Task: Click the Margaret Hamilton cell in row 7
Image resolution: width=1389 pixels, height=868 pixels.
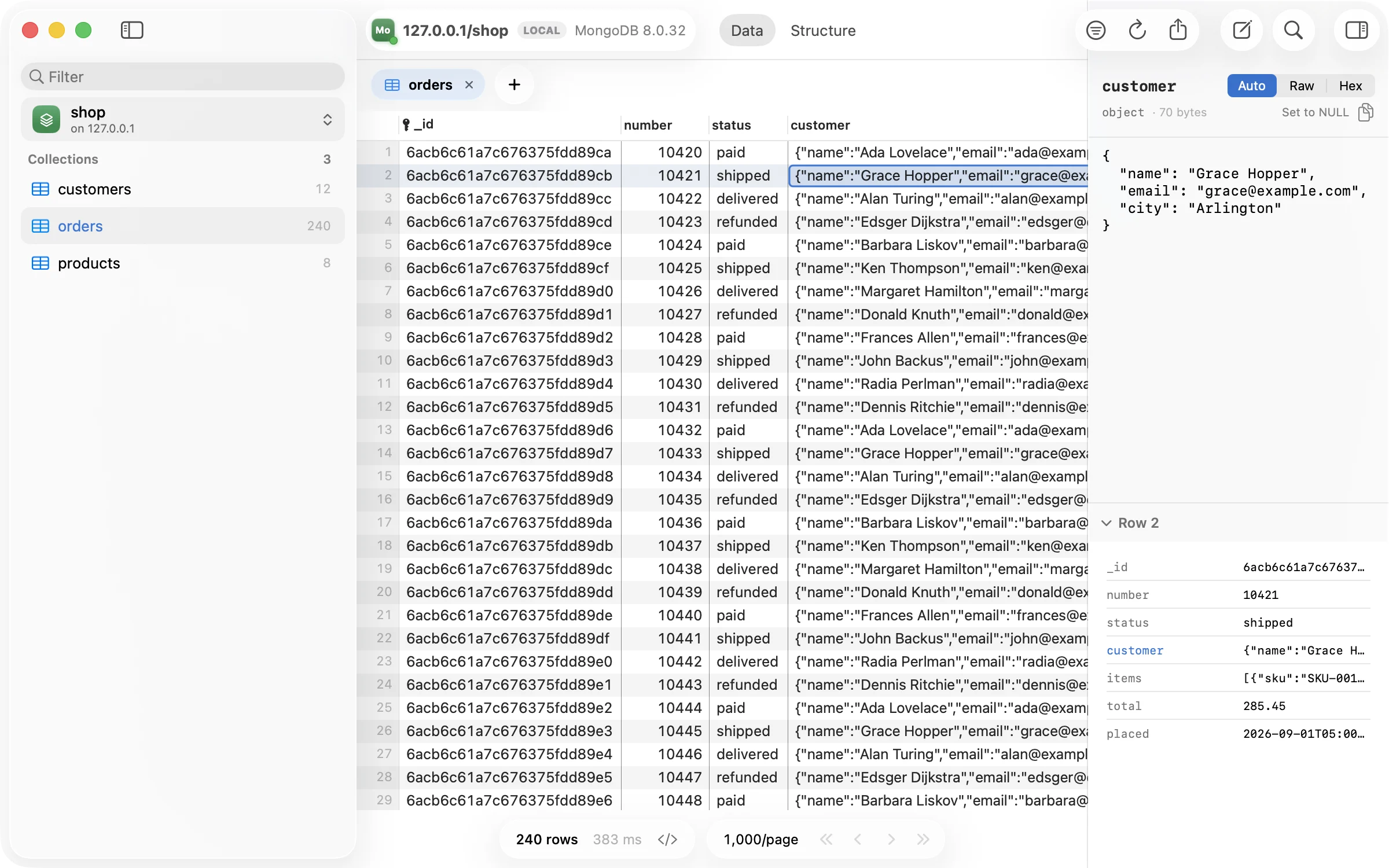Action: [938, 291]
